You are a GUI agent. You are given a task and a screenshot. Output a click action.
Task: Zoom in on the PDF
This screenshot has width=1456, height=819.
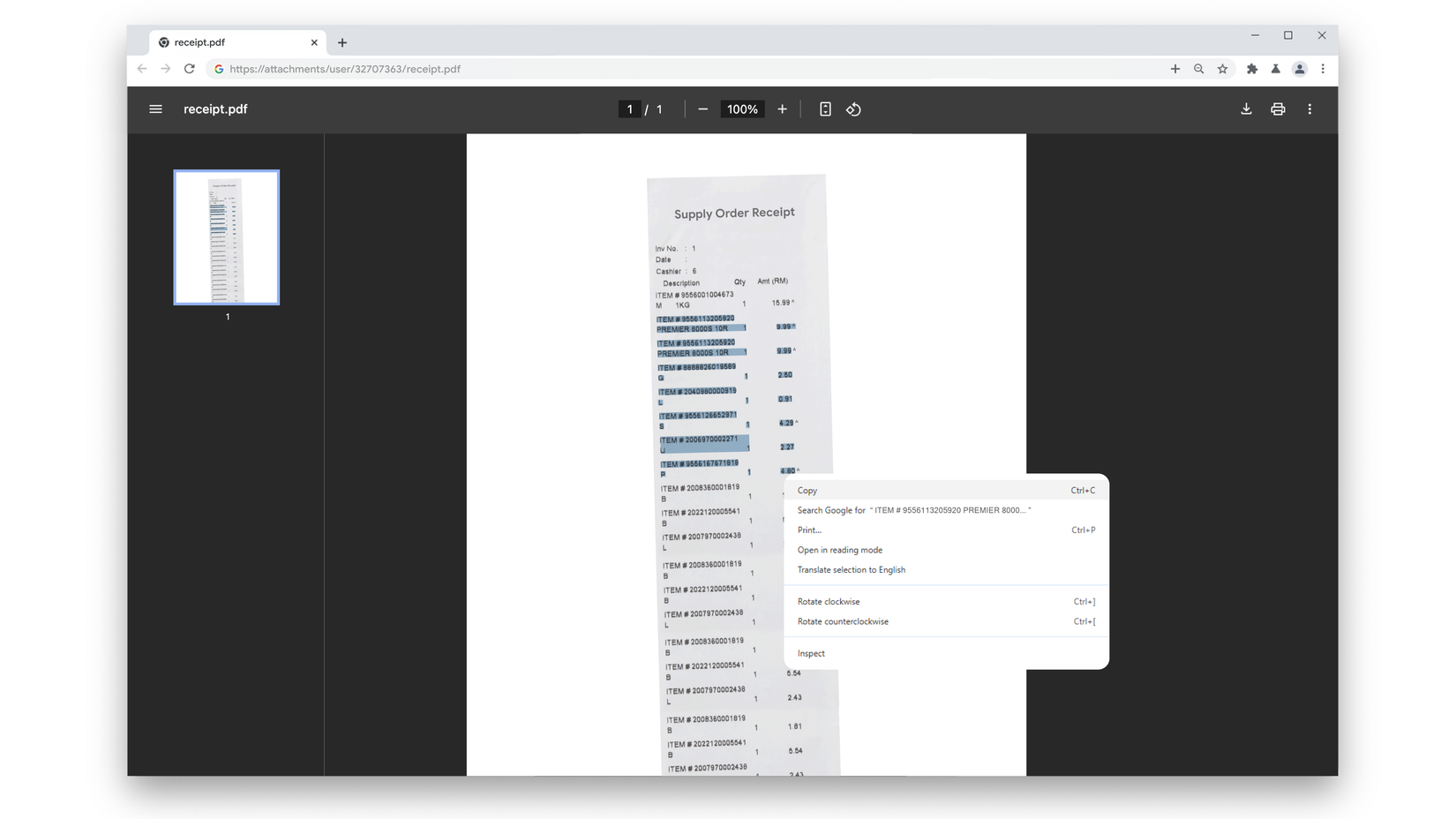click(782, 109)
